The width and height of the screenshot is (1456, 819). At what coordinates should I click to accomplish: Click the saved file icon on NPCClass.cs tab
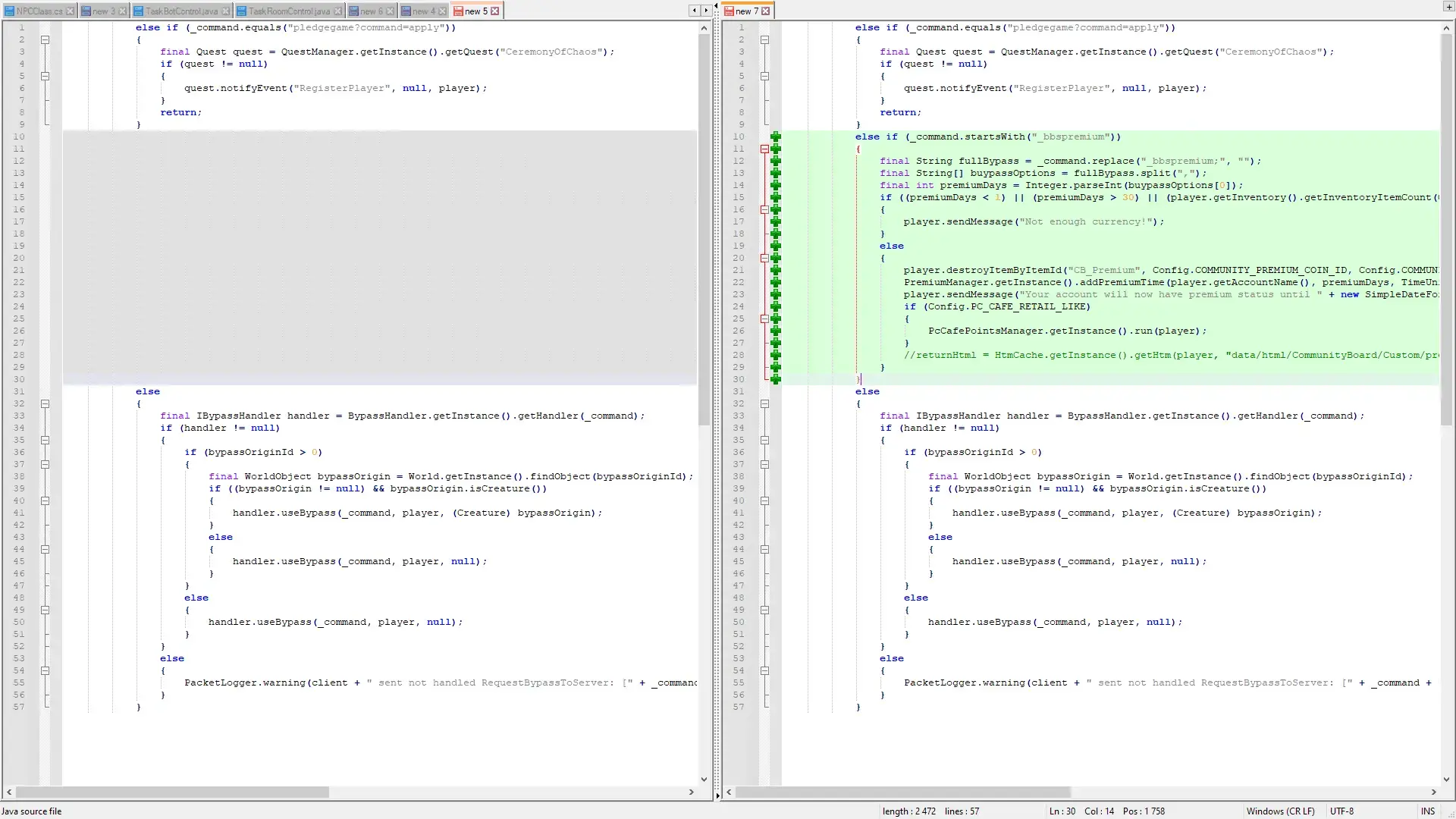(10, 11)
